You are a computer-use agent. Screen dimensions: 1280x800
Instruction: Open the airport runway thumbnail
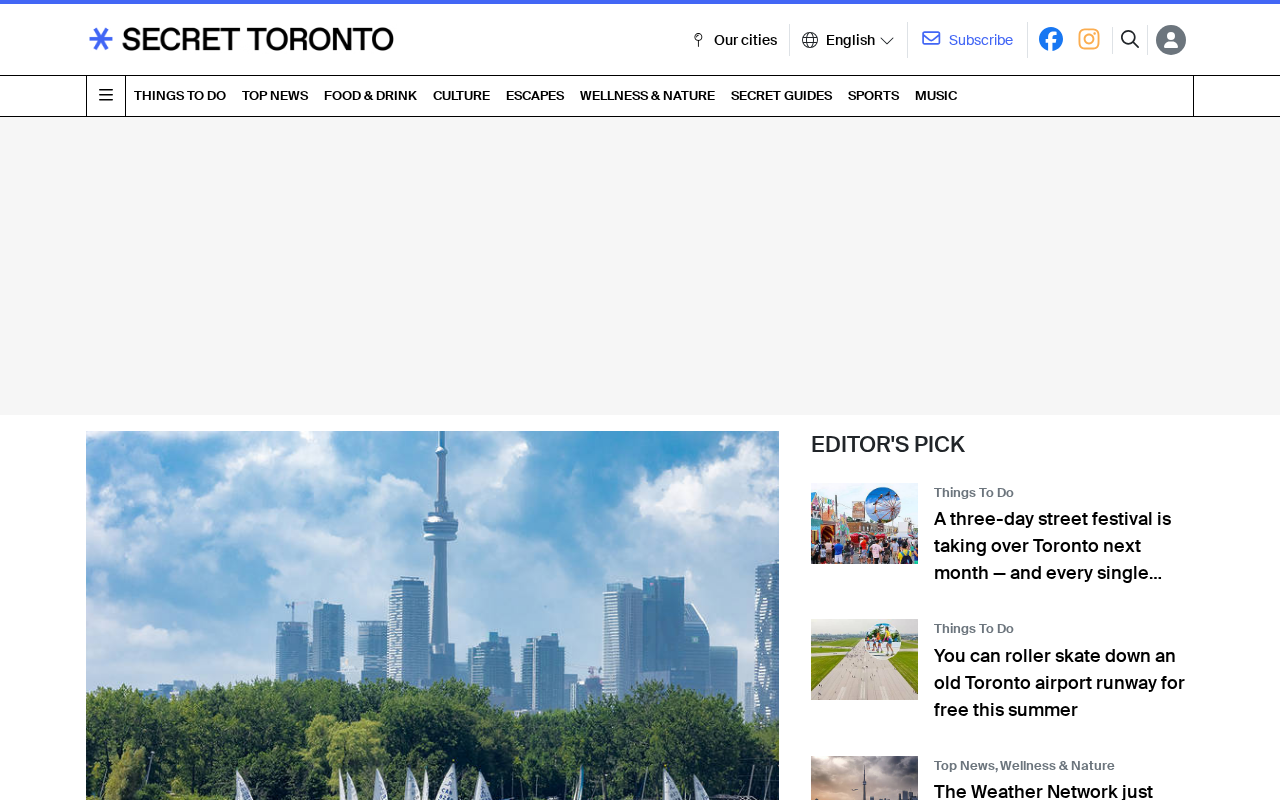pos(864,660)
